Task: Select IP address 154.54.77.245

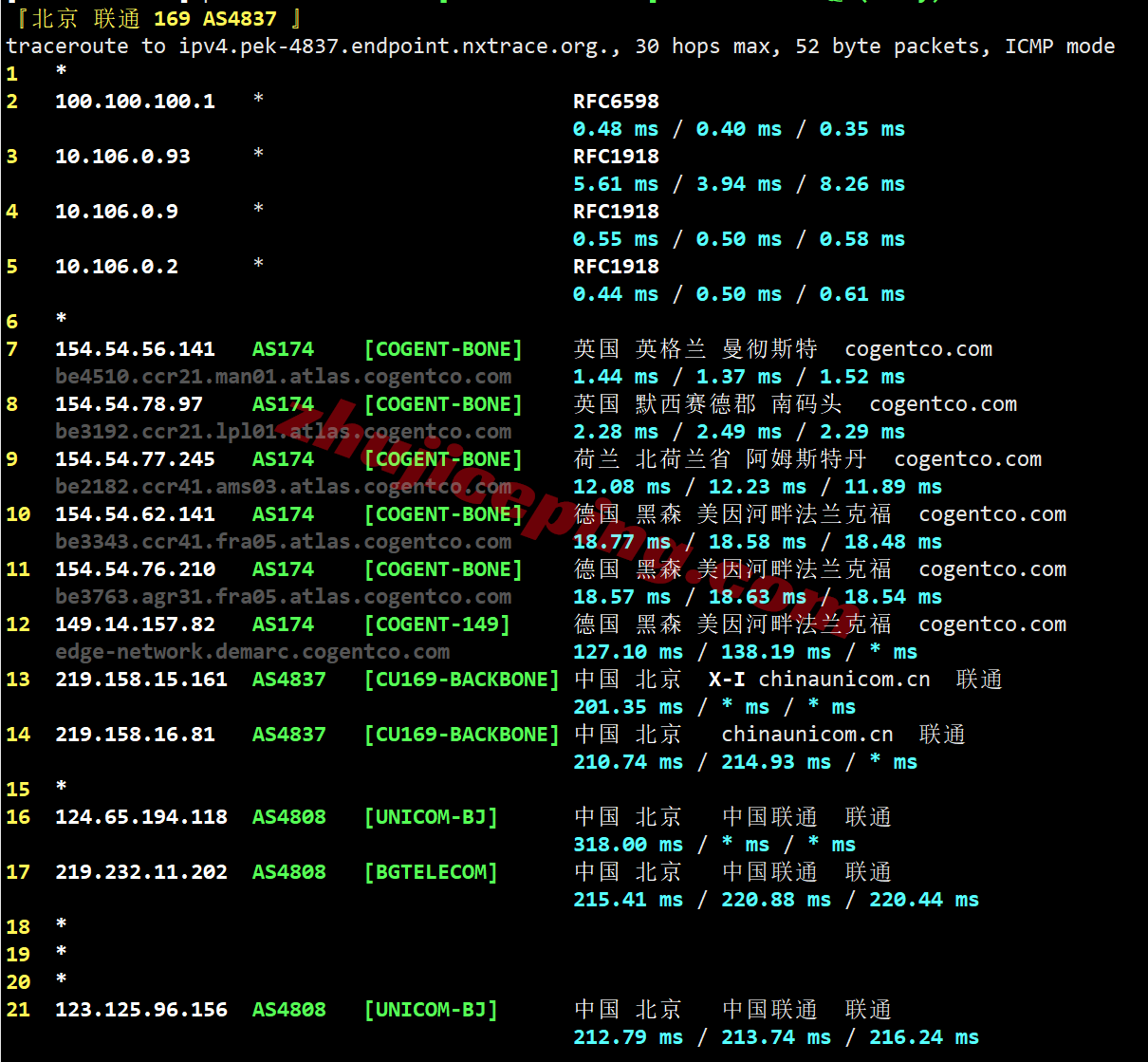Action: coord(135,459)
